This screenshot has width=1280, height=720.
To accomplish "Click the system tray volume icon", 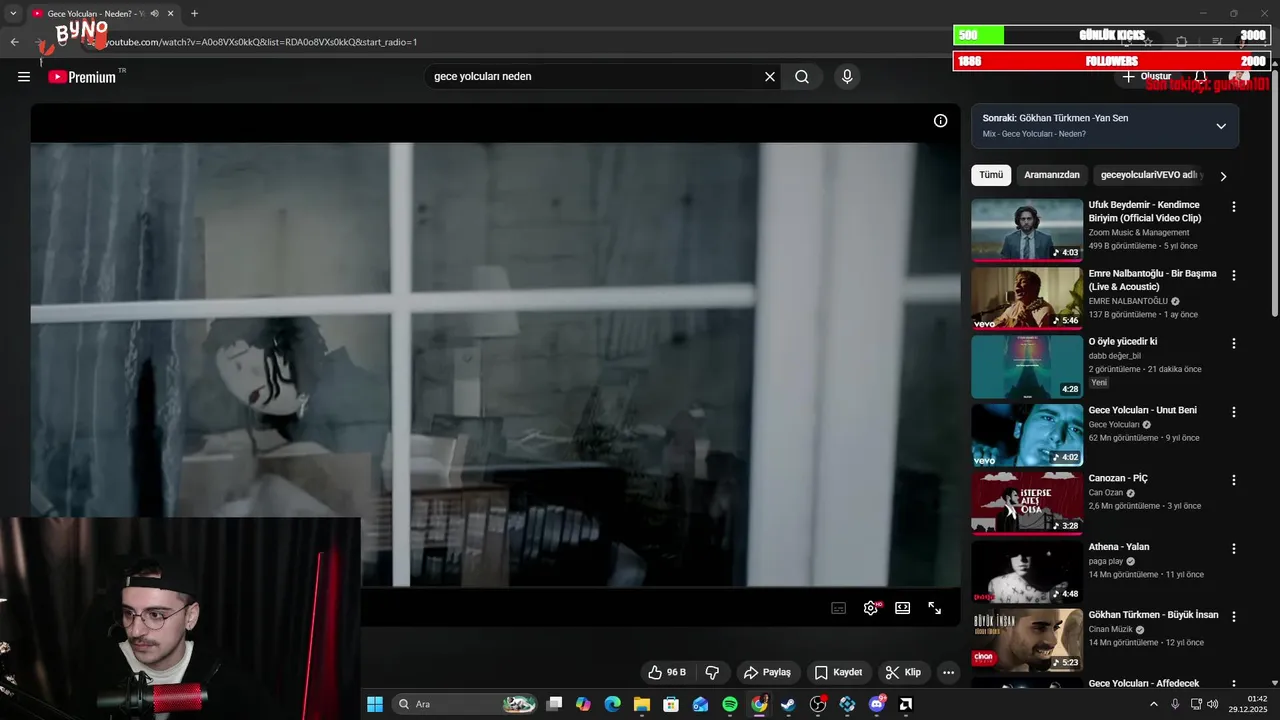I will coord(1213,704).
